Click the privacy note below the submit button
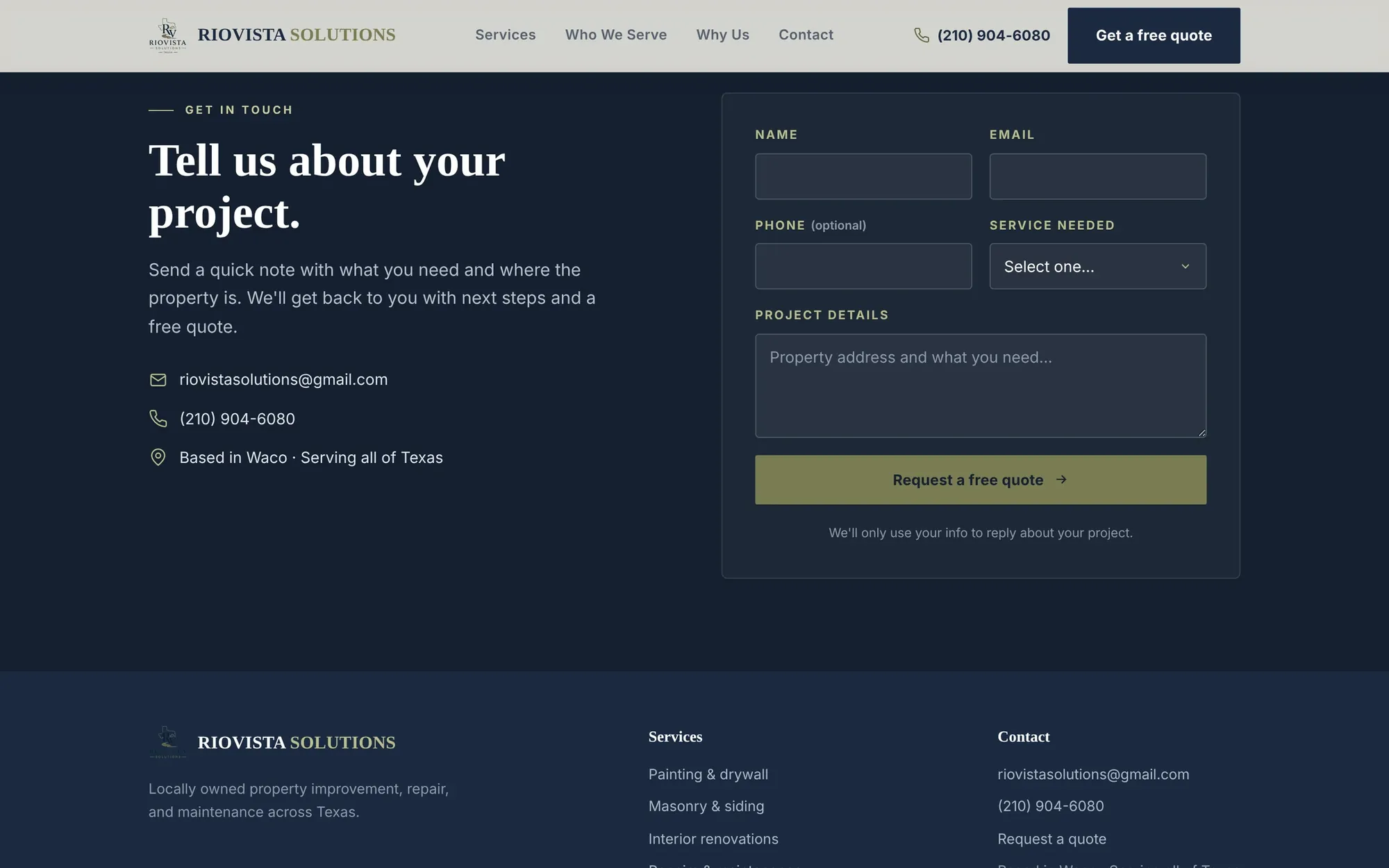This screenshot has height=868, width=1389. click(981, 533)
